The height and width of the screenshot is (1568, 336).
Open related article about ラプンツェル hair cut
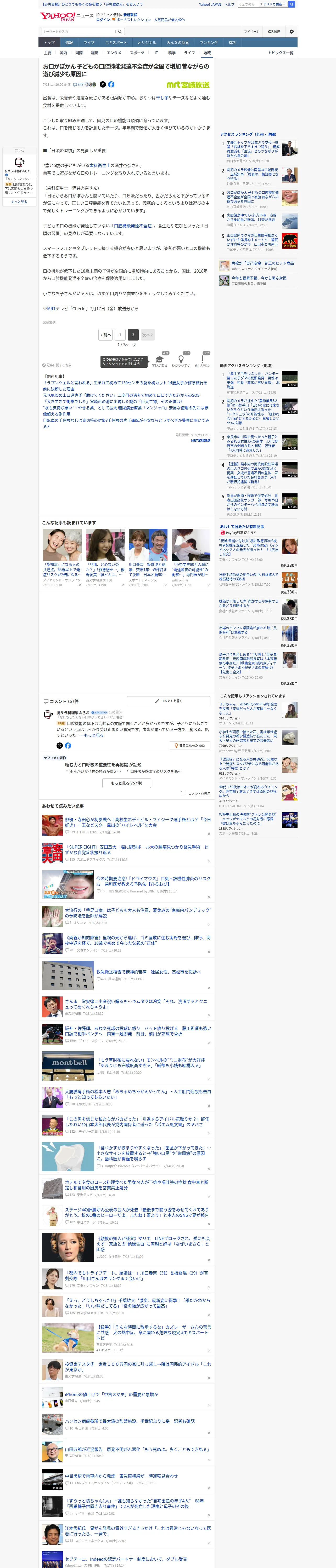pos(125,386)
